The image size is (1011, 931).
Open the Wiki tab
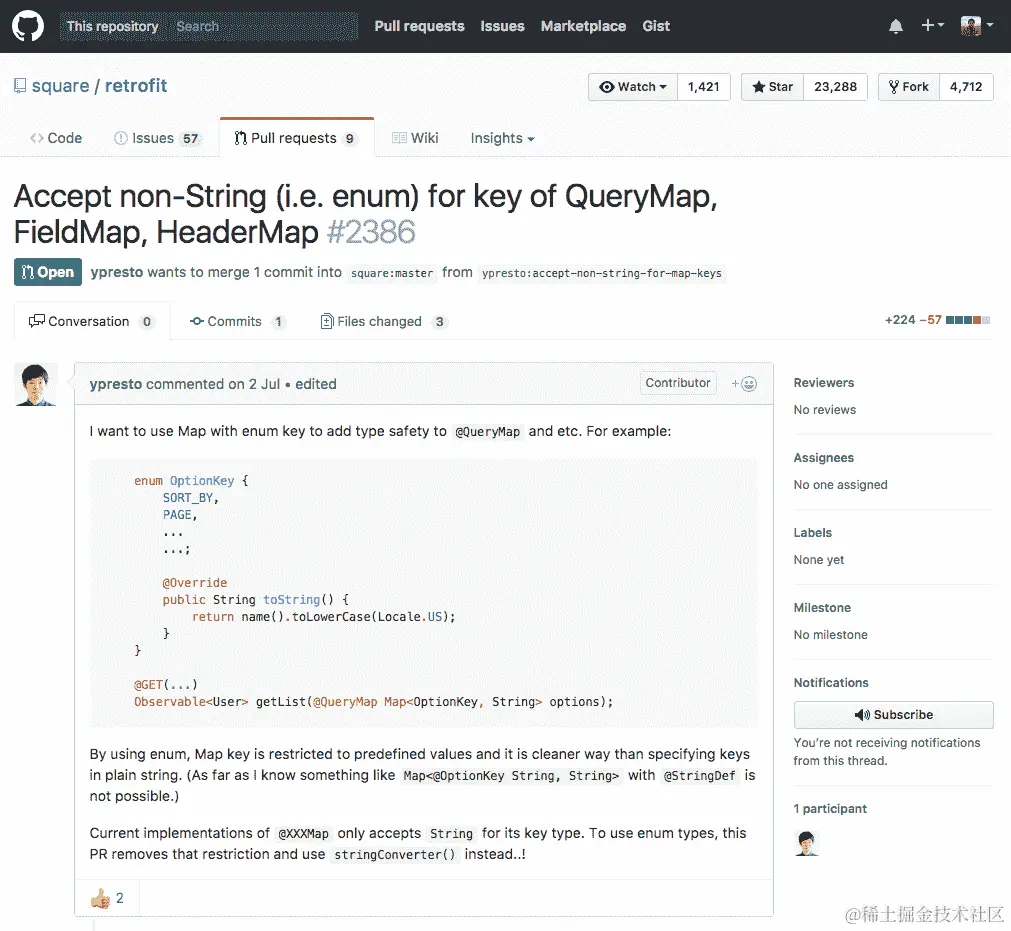tap(416, 138)
